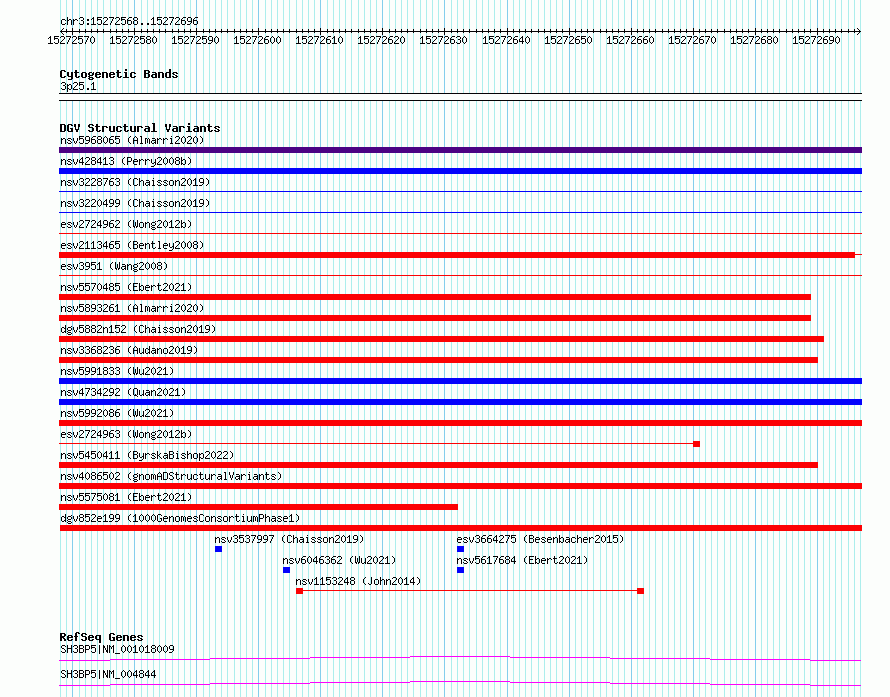This screenshot has width=890, height=697.
Task: Click the nsv5968065 (Almarri2020) variant label
Action: [132, 140]
